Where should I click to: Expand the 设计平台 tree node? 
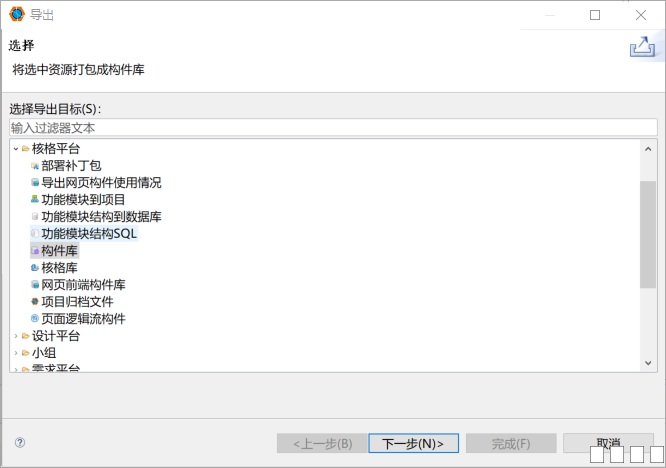tap(15, 336)
